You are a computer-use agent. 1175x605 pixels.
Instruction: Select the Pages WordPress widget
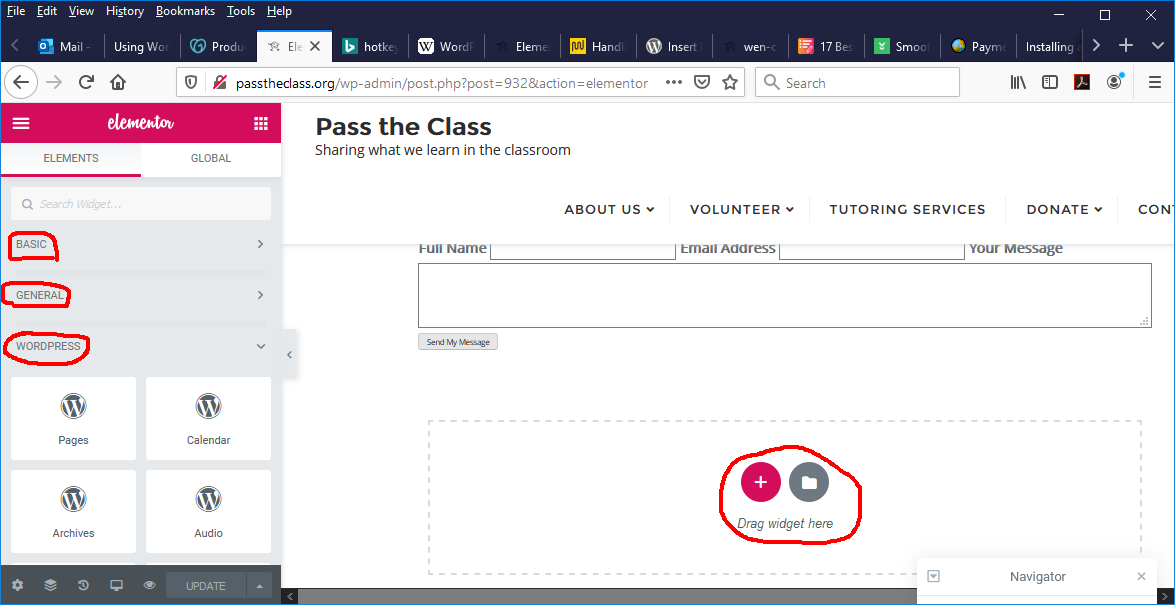(x=73, y=418)
